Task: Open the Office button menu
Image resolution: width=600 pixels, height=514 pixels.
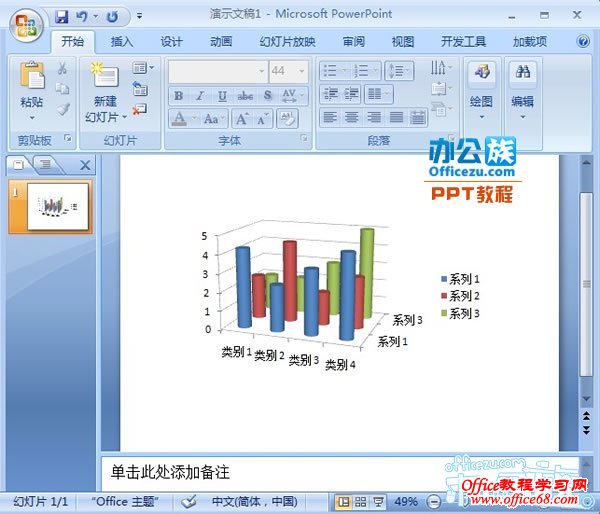Action: point(26,25)
